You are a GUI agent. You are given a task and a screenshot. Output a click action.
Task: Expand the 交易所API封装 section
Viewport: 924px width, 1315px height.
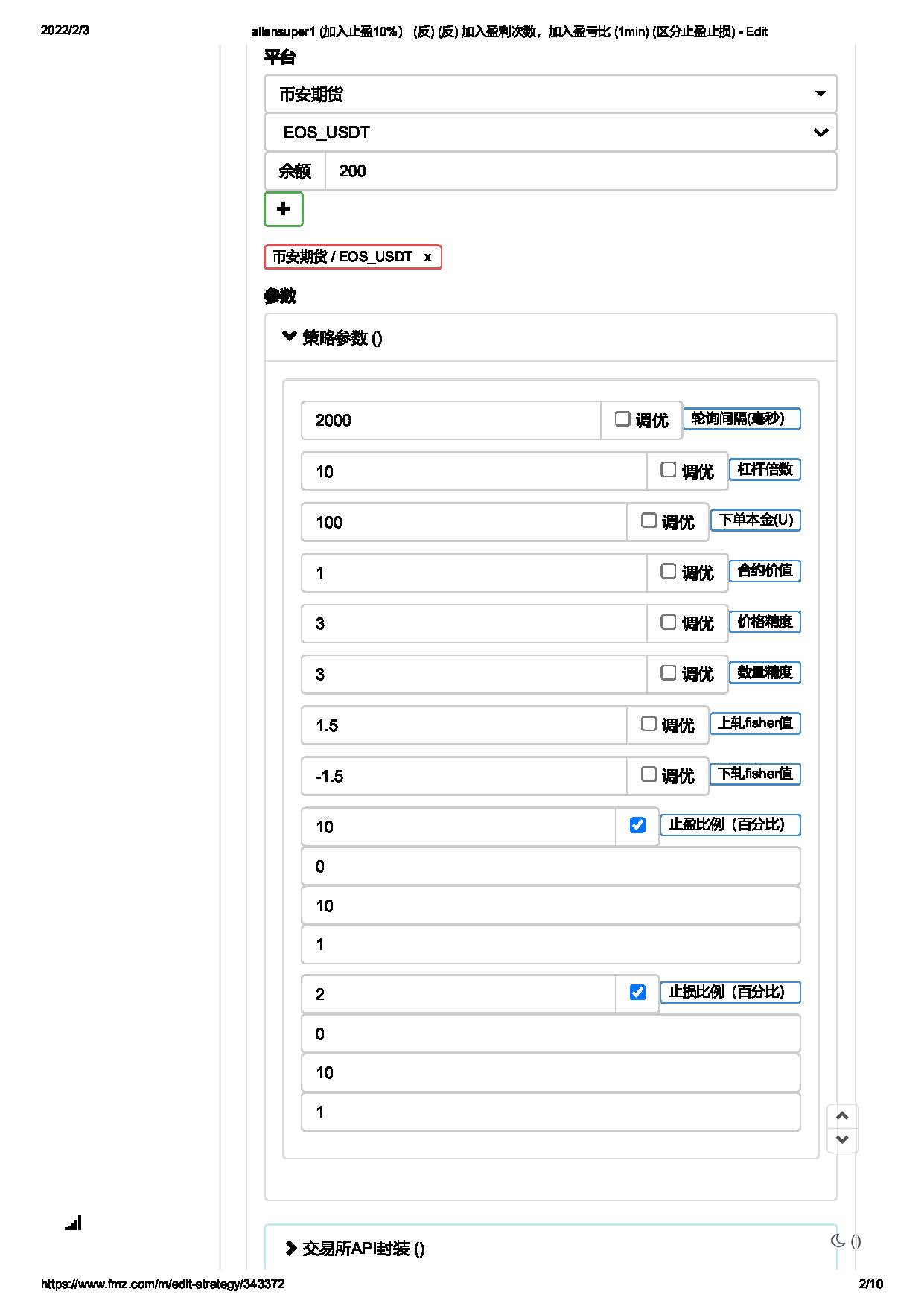[x=355, y=1249]
